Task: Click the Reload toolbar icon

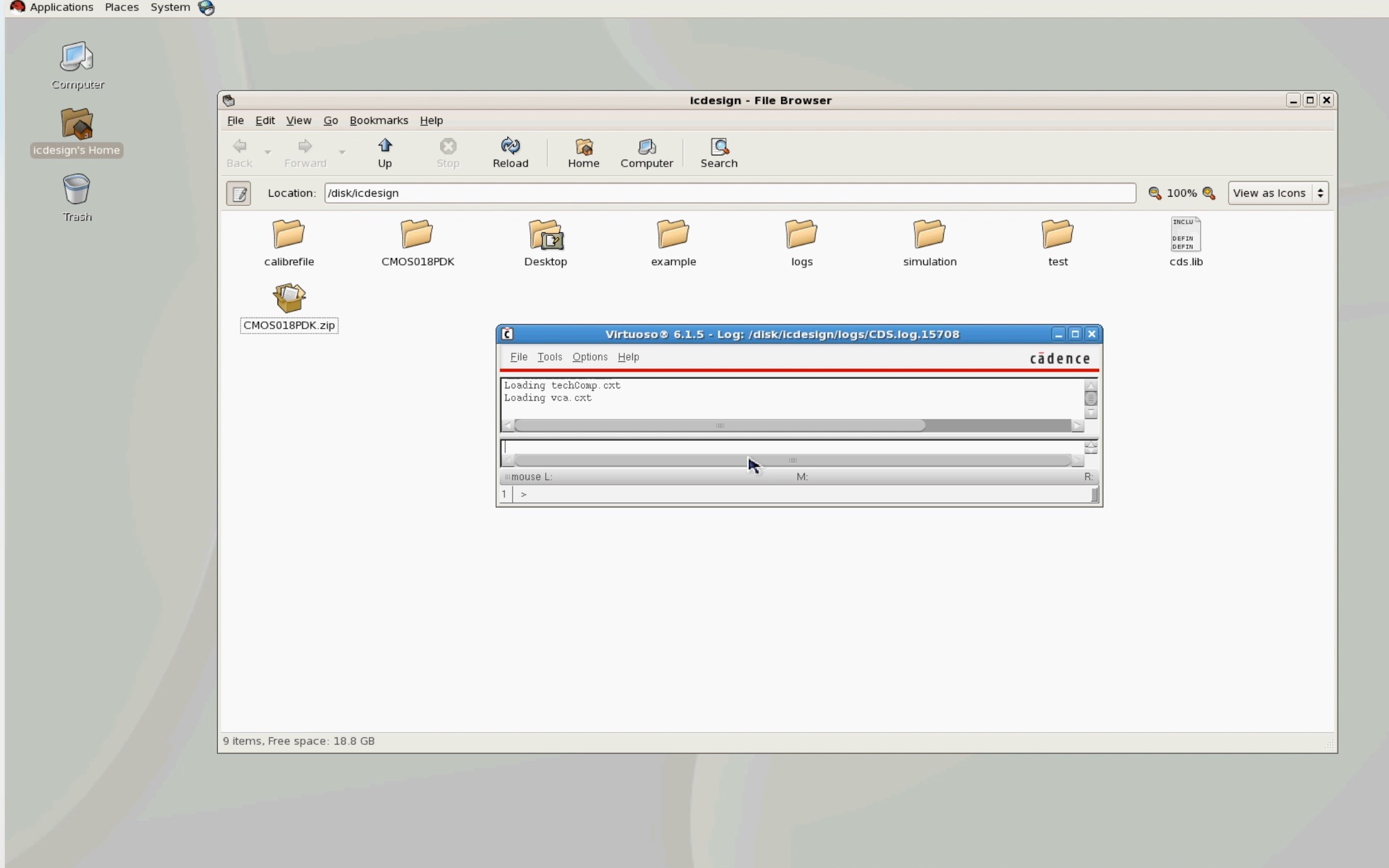Action: (x=510, y=147)
